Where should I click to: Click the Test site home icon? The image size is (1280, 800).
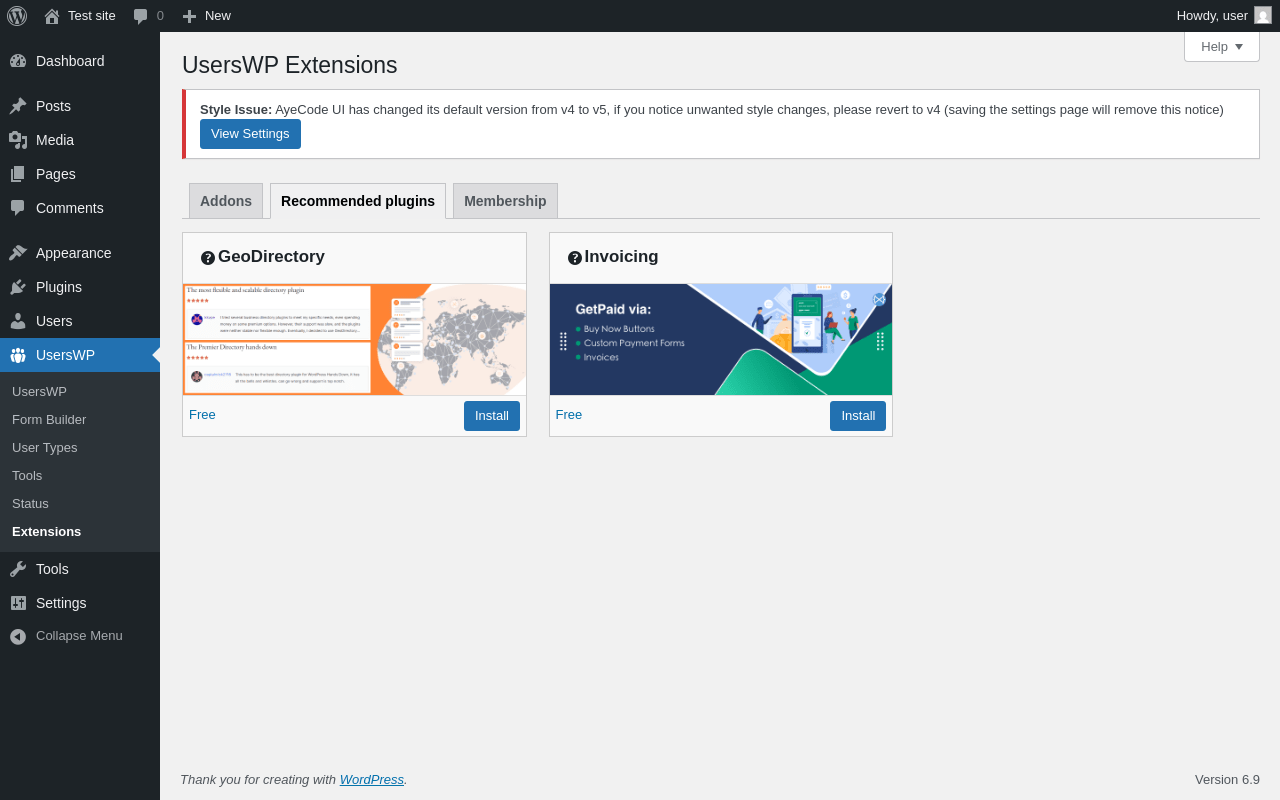coord(52,16)
